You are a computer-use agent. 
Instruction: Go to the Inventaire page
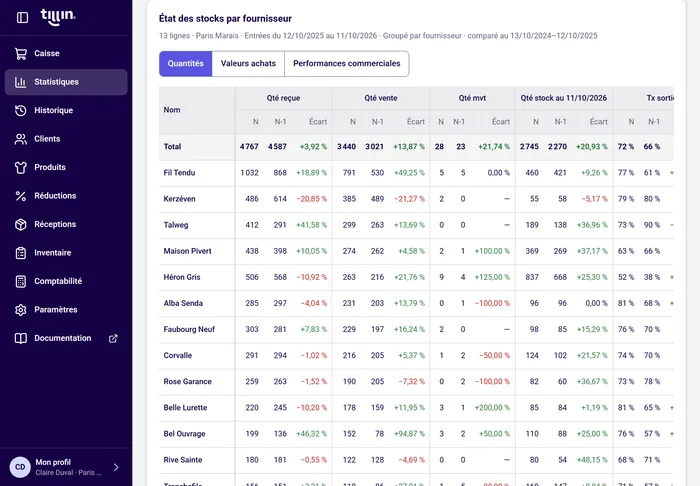(66, 253)
